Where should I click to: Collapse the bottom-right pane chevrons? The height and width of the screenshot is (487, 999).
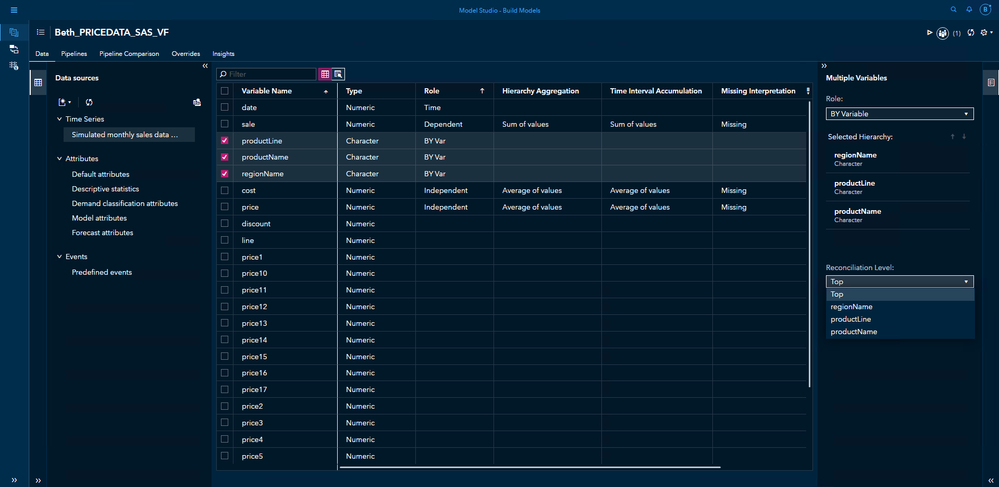tap(991, 480)
